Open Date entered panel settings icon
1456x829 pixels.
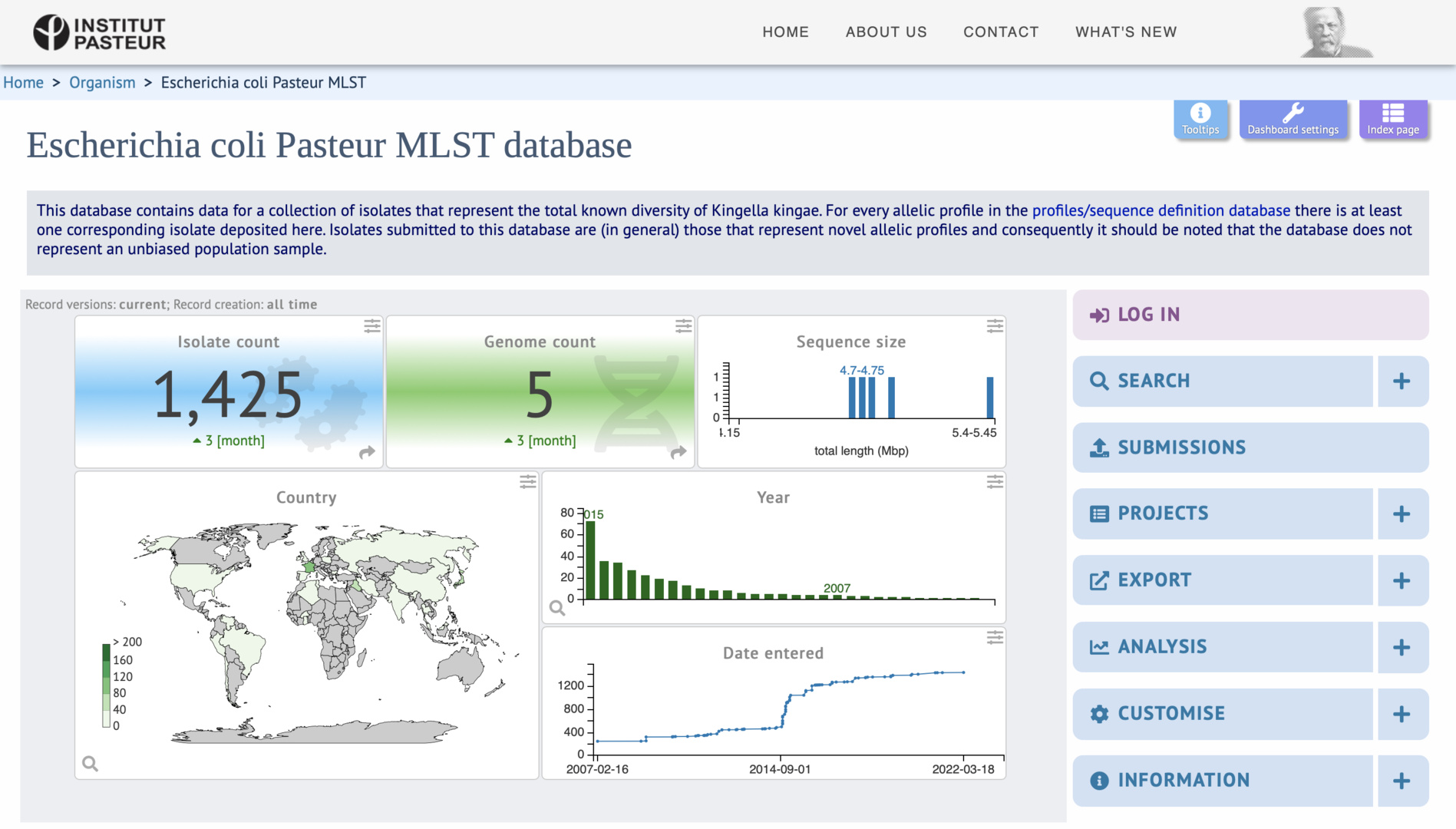[x=995, y=638]
